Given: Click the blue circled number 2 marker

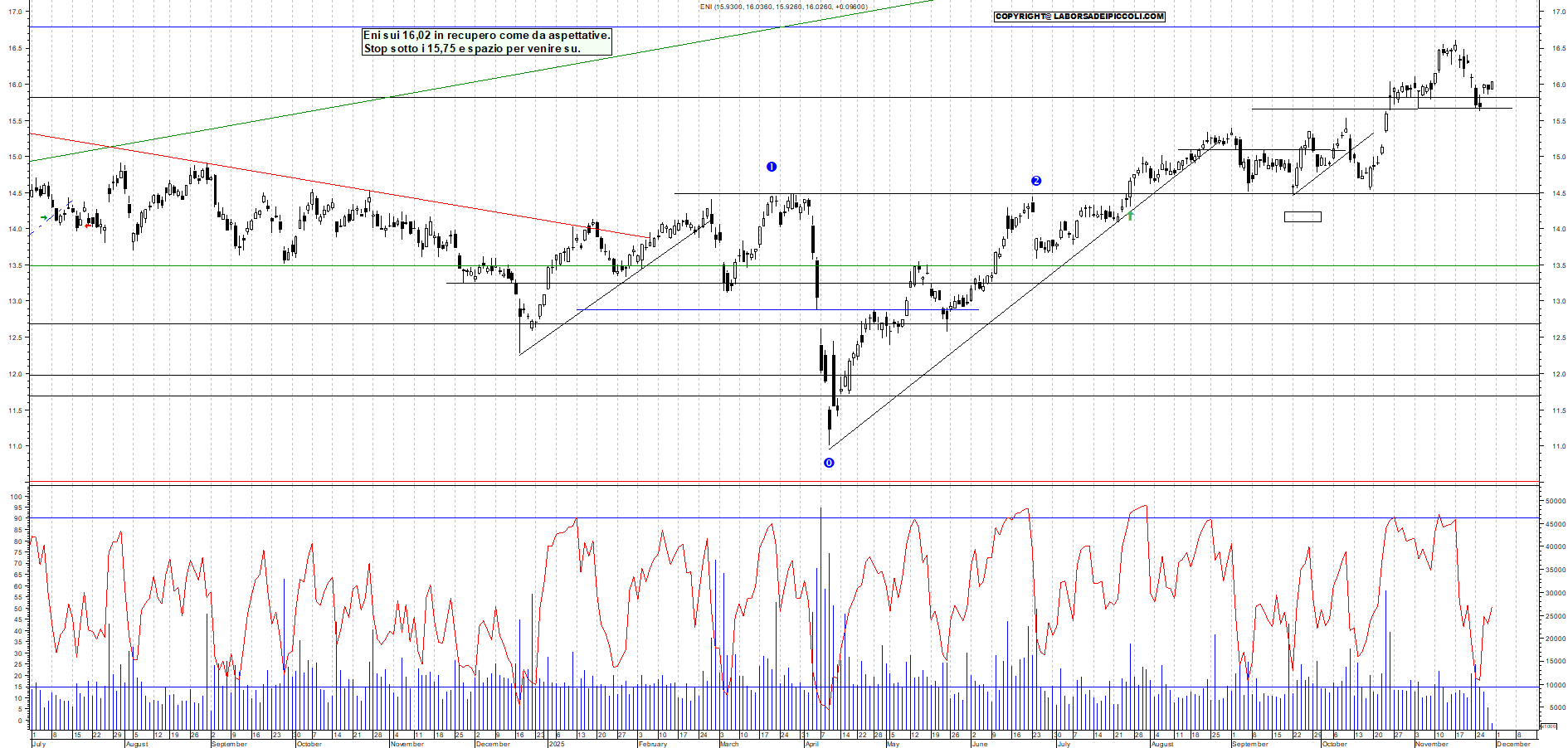Looking at the screenshot, I should click(x=1035, y=179).
